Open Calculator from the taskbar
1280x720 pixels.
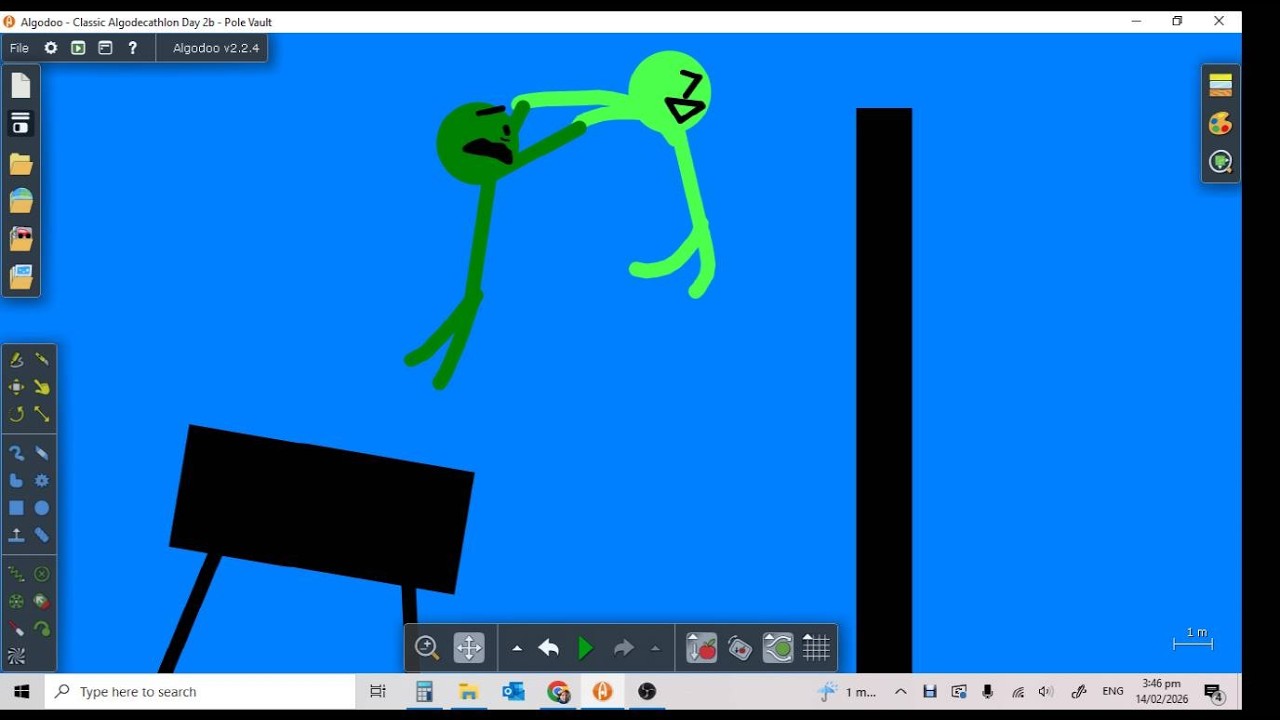pyautogui.click(x=424, y=692)
